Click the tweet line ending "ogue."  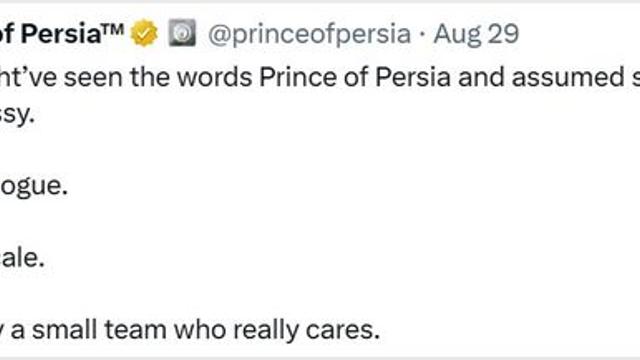pyautogui.click(x=33, y=187)
